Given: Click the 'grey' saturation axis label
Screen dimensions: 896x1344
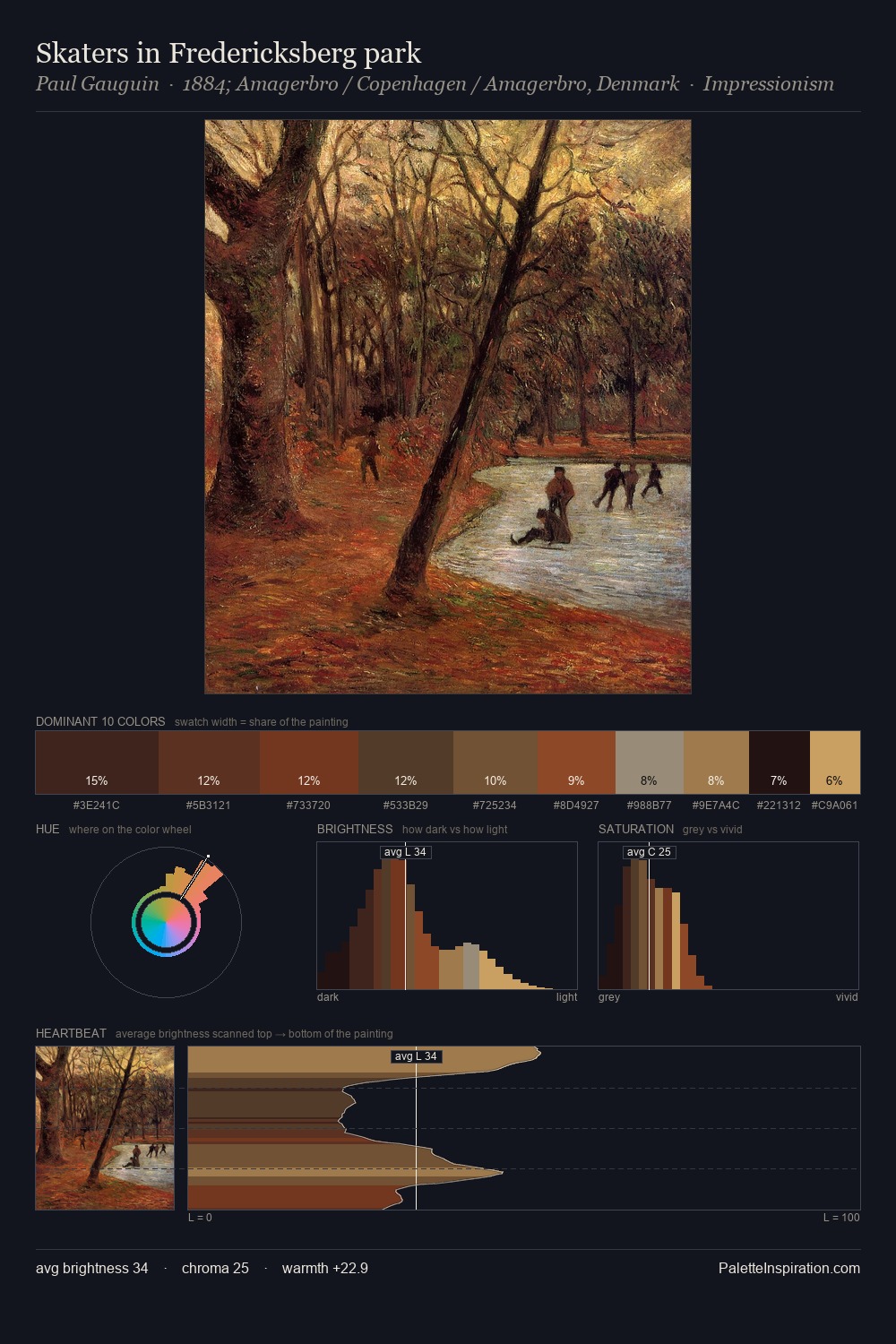Looking at the screenshot, I should 609,996.
